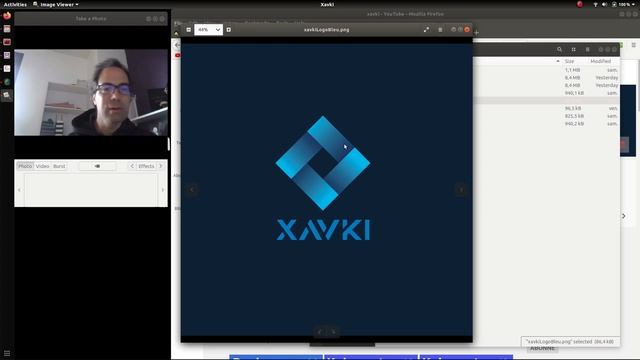
Task: Go to next image using right arrow
Action: click(461, 189)
